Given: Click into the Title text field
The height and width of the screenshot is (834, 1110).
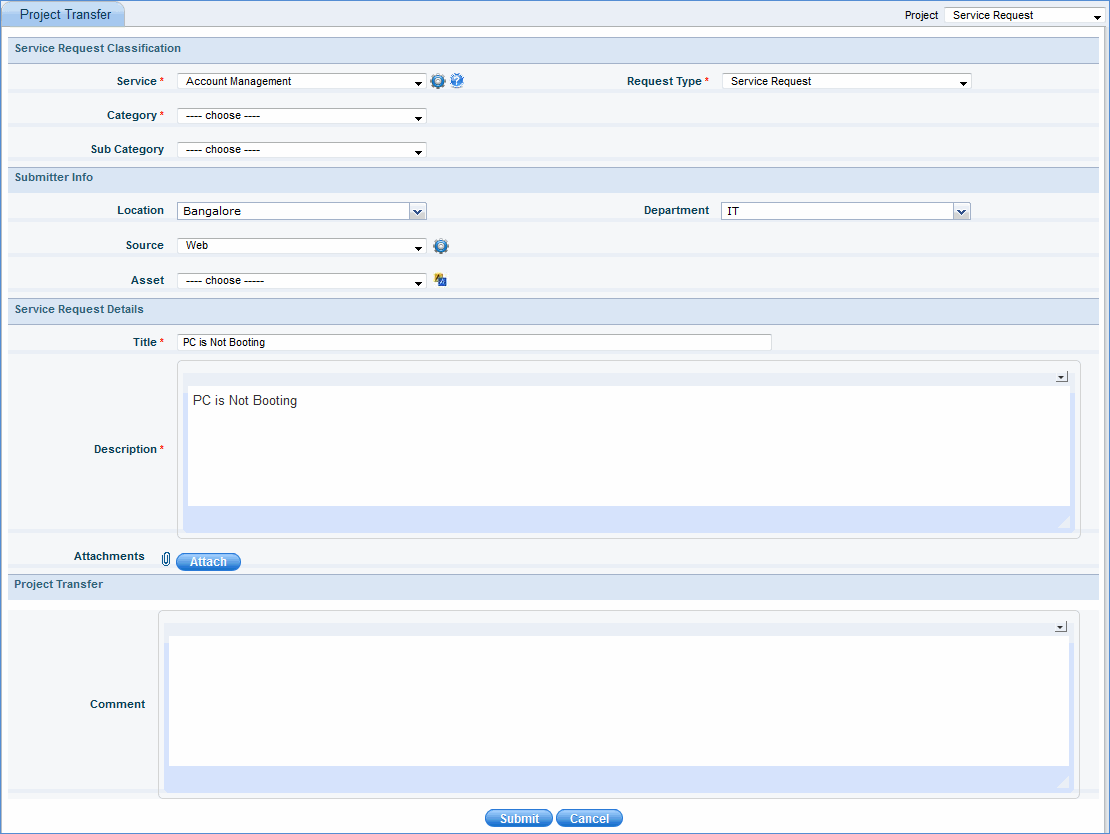Looking at the screenshot, I should pos(474,342).
